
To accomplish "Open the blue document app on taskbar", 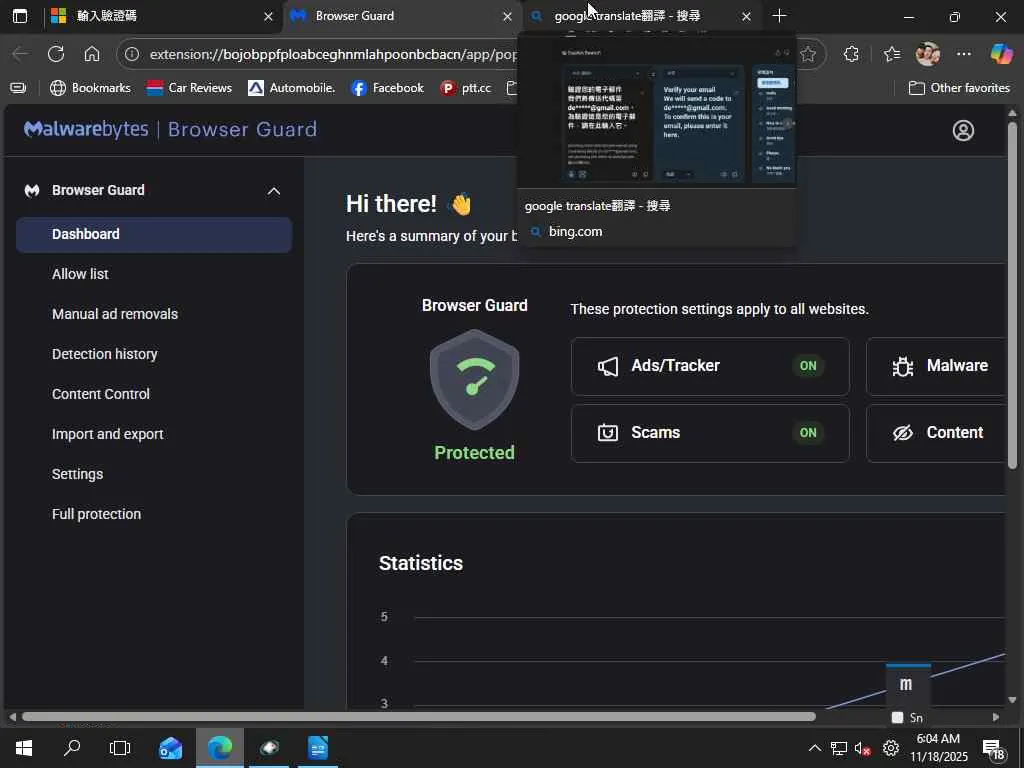I will [318, 748].
